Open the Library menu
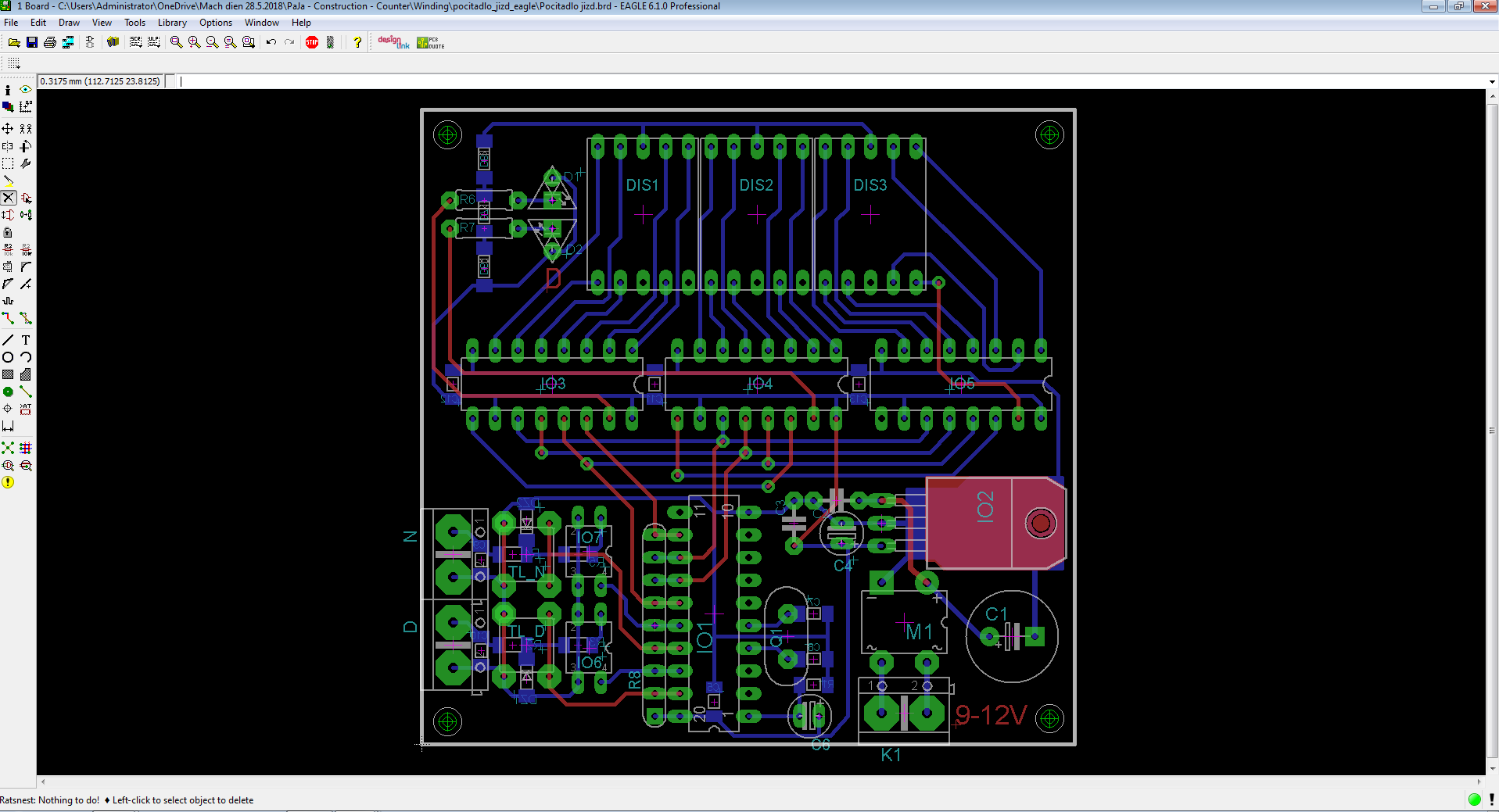This screenshot has width=1499, height=812. click(x=172, y=23)
